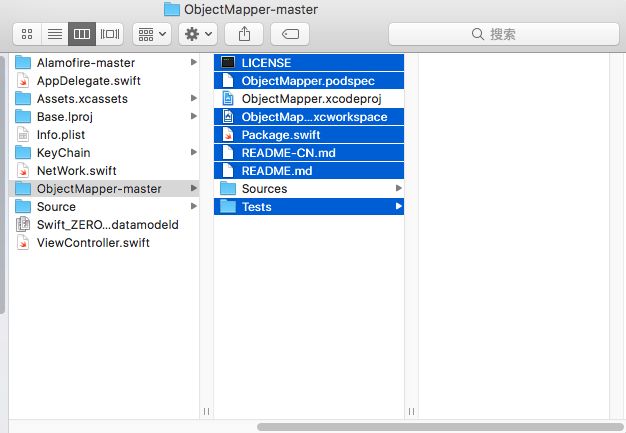The height and width of the screenshot is (433, 626).
Task: Select Assets.xcassets name
Action: pyautogui.click(x=82, y=99)
